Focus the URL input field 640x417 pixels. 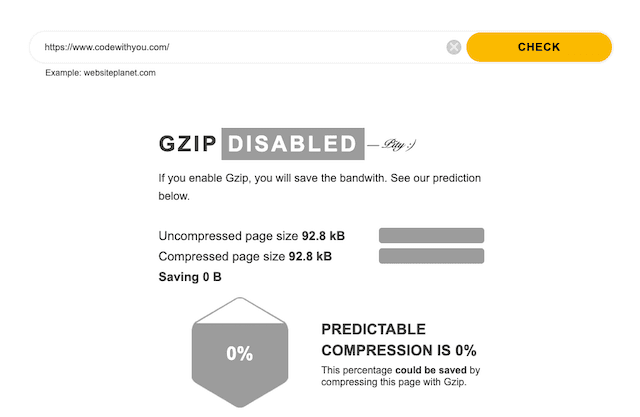coord(239,47)
